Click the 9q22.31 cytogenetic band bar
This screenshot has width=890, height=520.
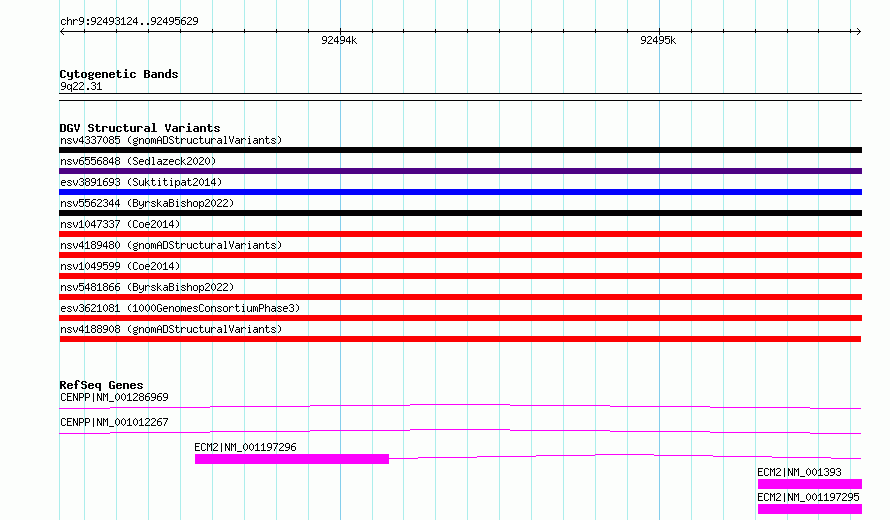460,97
